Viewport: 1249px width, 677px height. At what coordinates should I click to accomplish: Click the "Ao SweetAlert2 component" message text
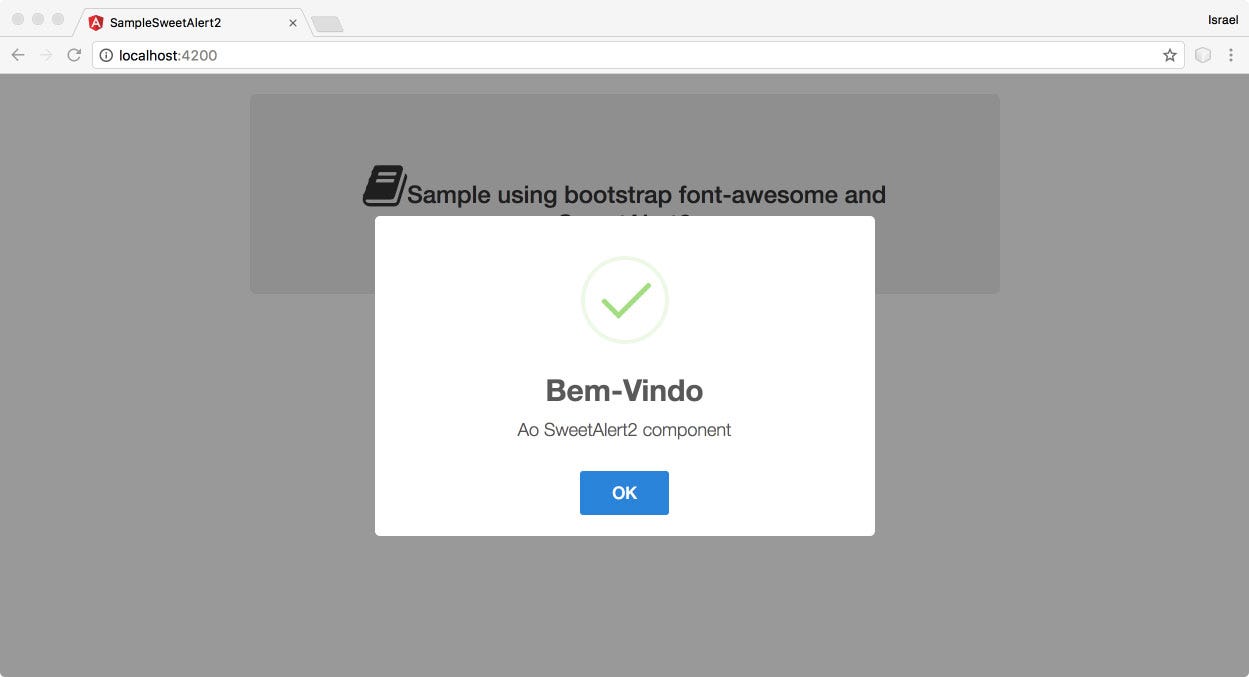(x=624, y=430)
